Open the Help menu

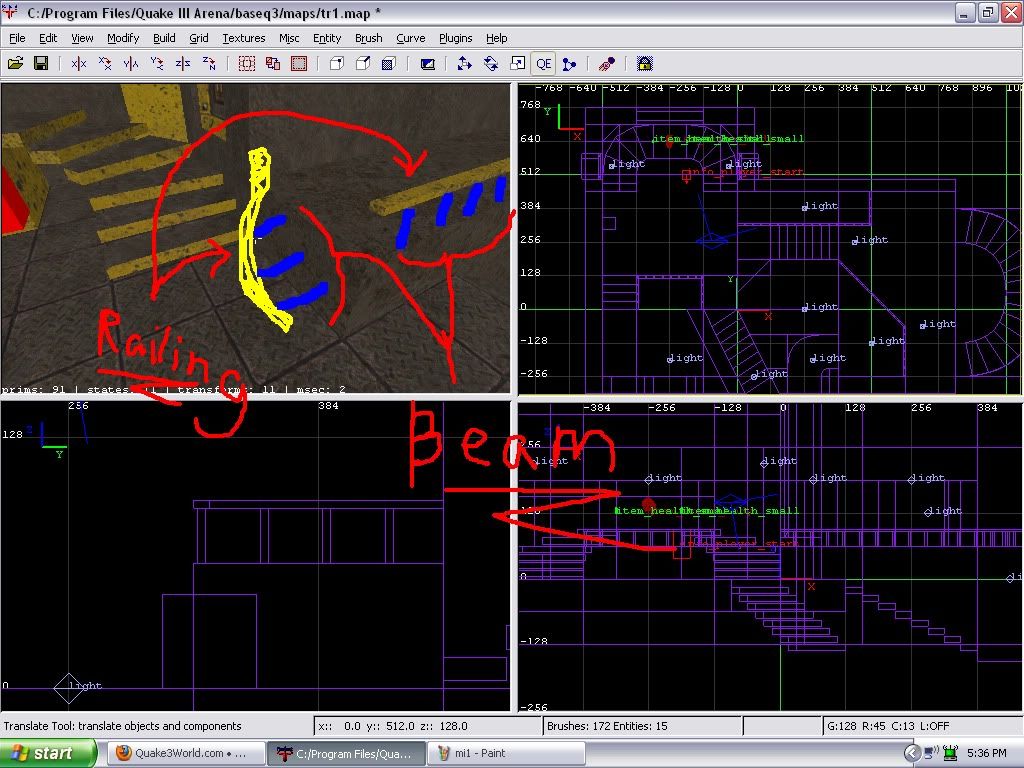pos(496,38)
